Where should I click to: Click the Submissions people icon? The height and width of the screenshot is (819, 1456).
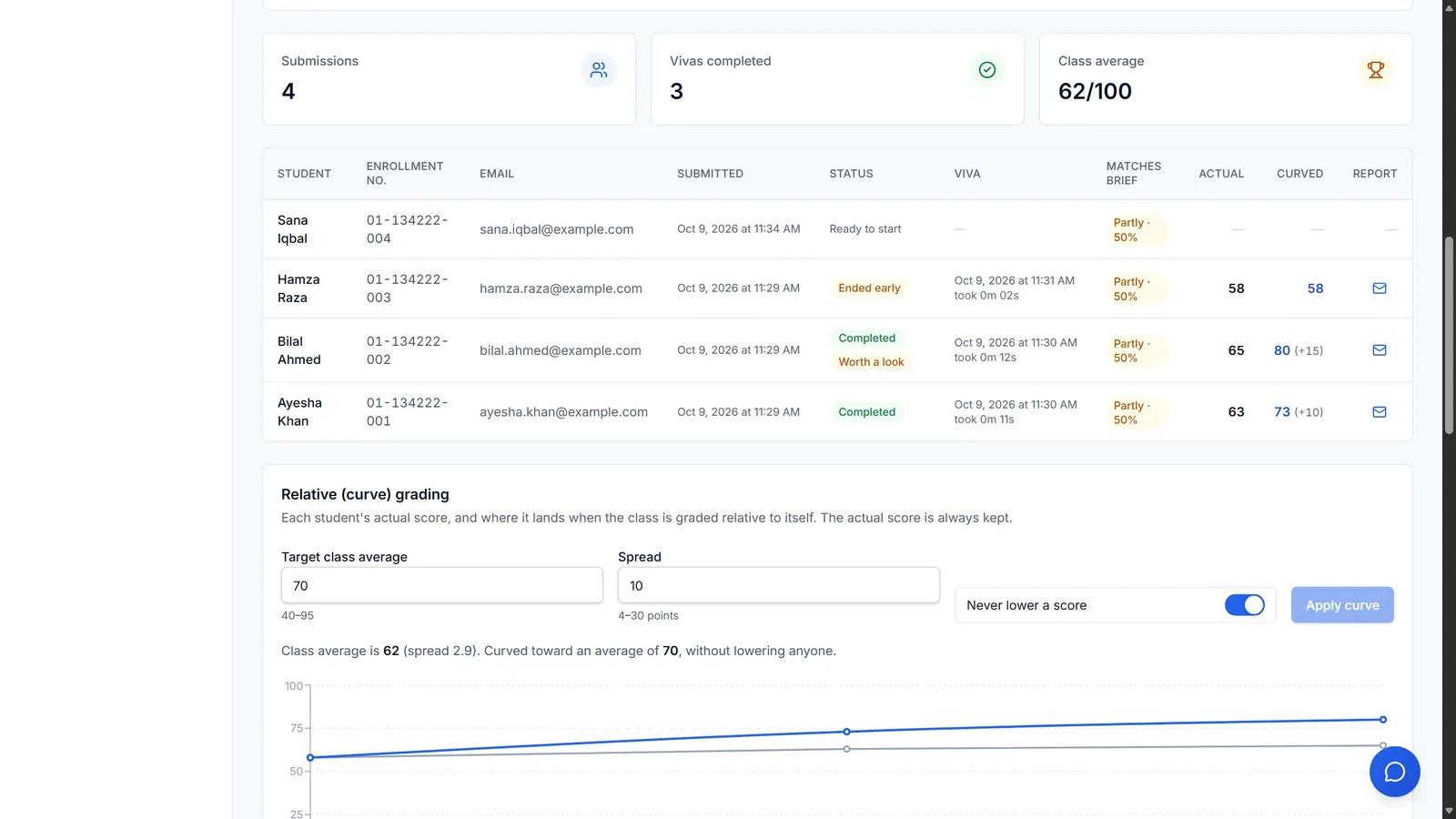pos(599,70)
